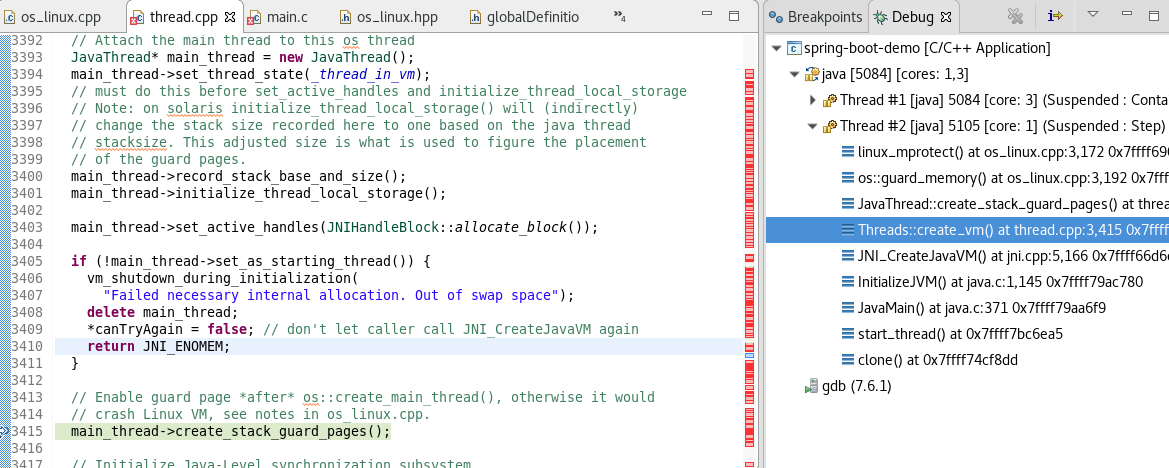Select Thread #2 [java] 5105 entry
This screenshot has height=468, width=1169.
tap(1003, 126)
